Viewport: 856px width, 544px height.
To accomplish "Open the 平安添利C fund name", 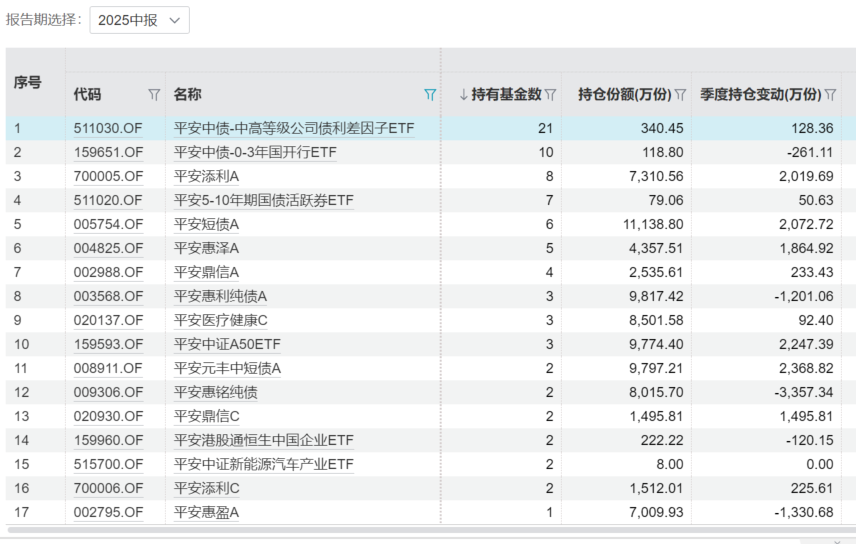I will tap(206, 489).
